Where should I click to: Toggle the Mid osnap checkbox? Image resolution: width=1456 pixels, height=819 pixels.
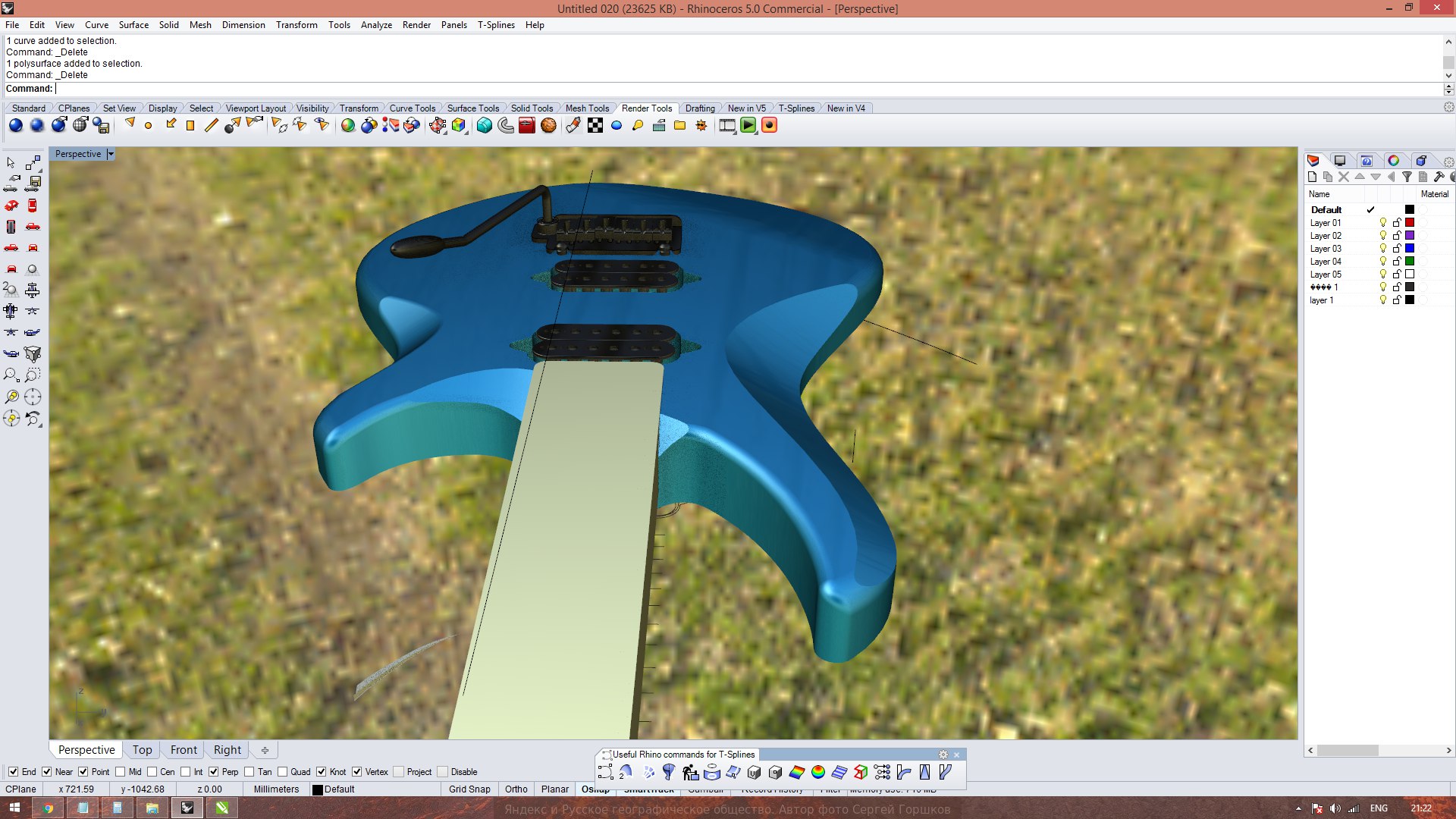coord(121,772)
